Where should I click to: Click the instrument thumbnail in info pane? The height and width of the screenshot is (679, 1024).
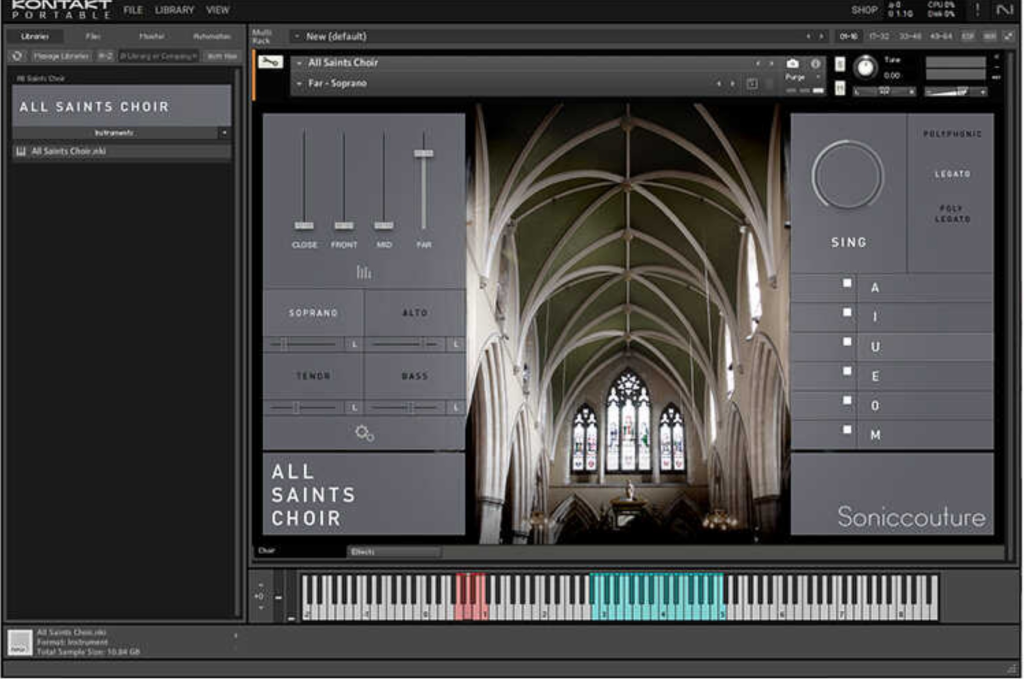click(x=20, y=642)
